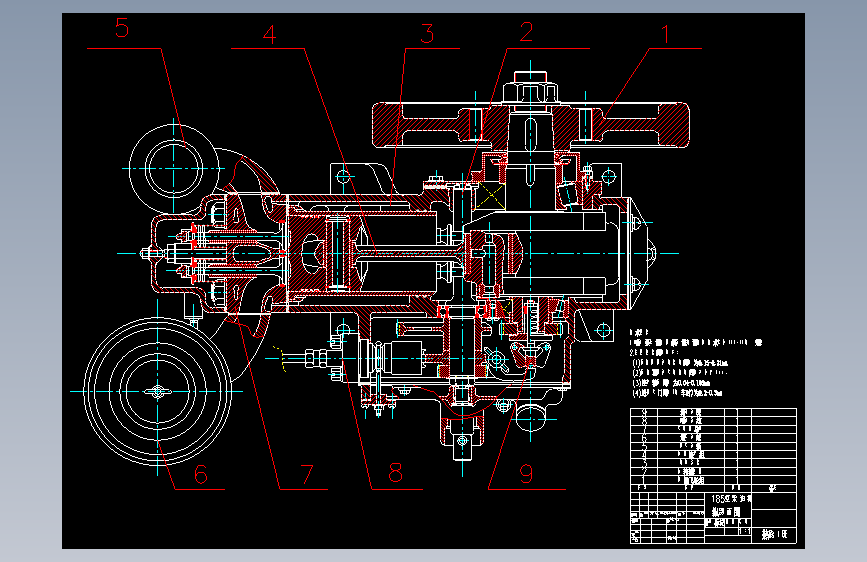Screen dimensions: 867x562
Task: Click callout number 9 label
Action: click(526, 474)
